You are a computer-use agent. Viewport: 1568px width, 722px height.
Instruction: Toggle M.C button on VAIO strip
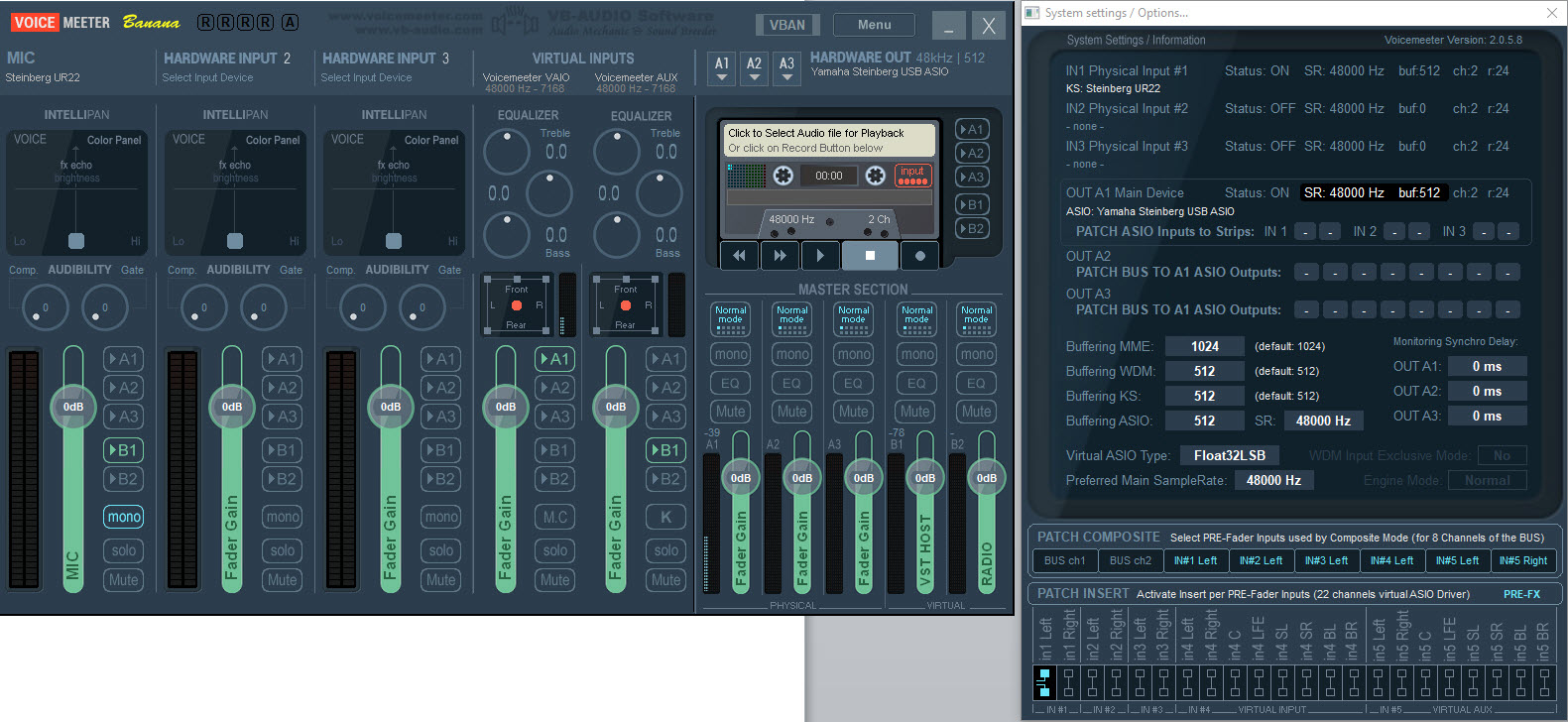(x=555, y=517)
